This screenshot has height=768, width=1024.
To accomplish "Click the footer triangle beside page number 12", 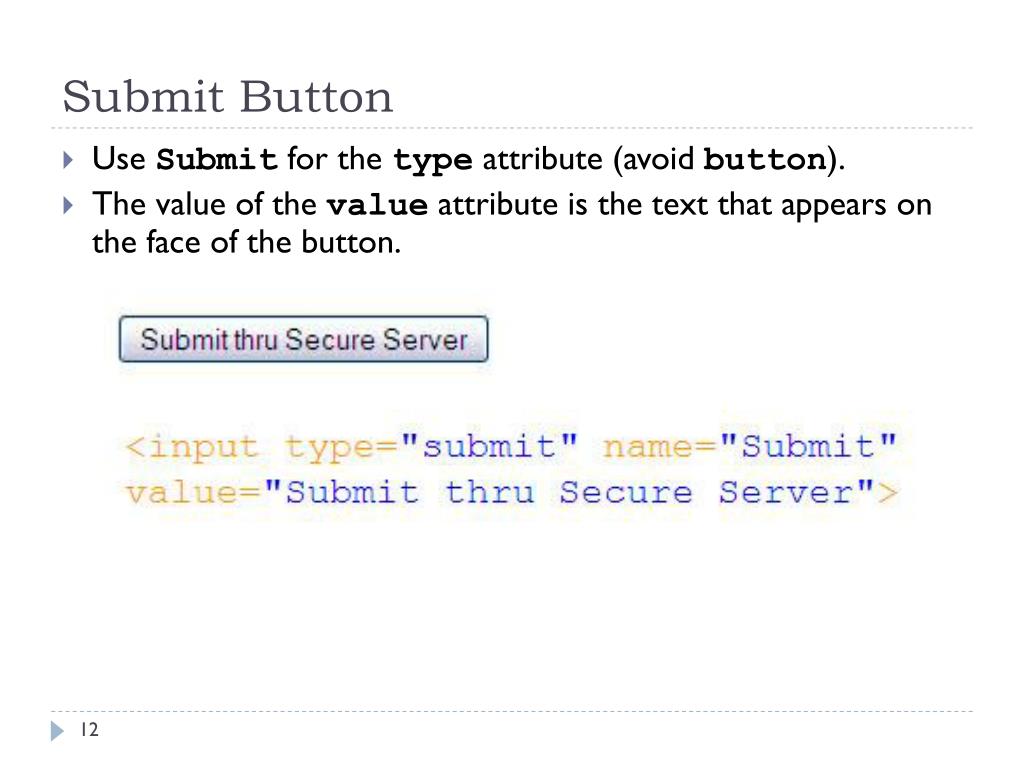I will click(x=57, y=731).
